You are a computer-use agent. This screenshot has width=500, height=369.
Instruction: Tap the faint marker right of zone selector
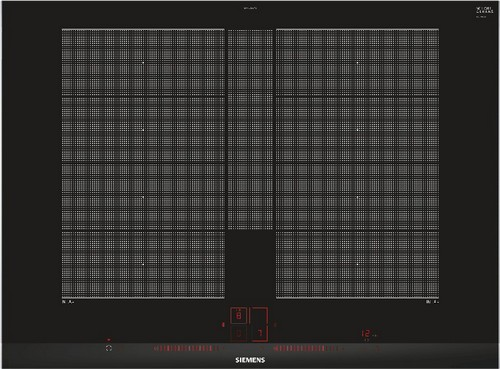[x=275, y=324]
